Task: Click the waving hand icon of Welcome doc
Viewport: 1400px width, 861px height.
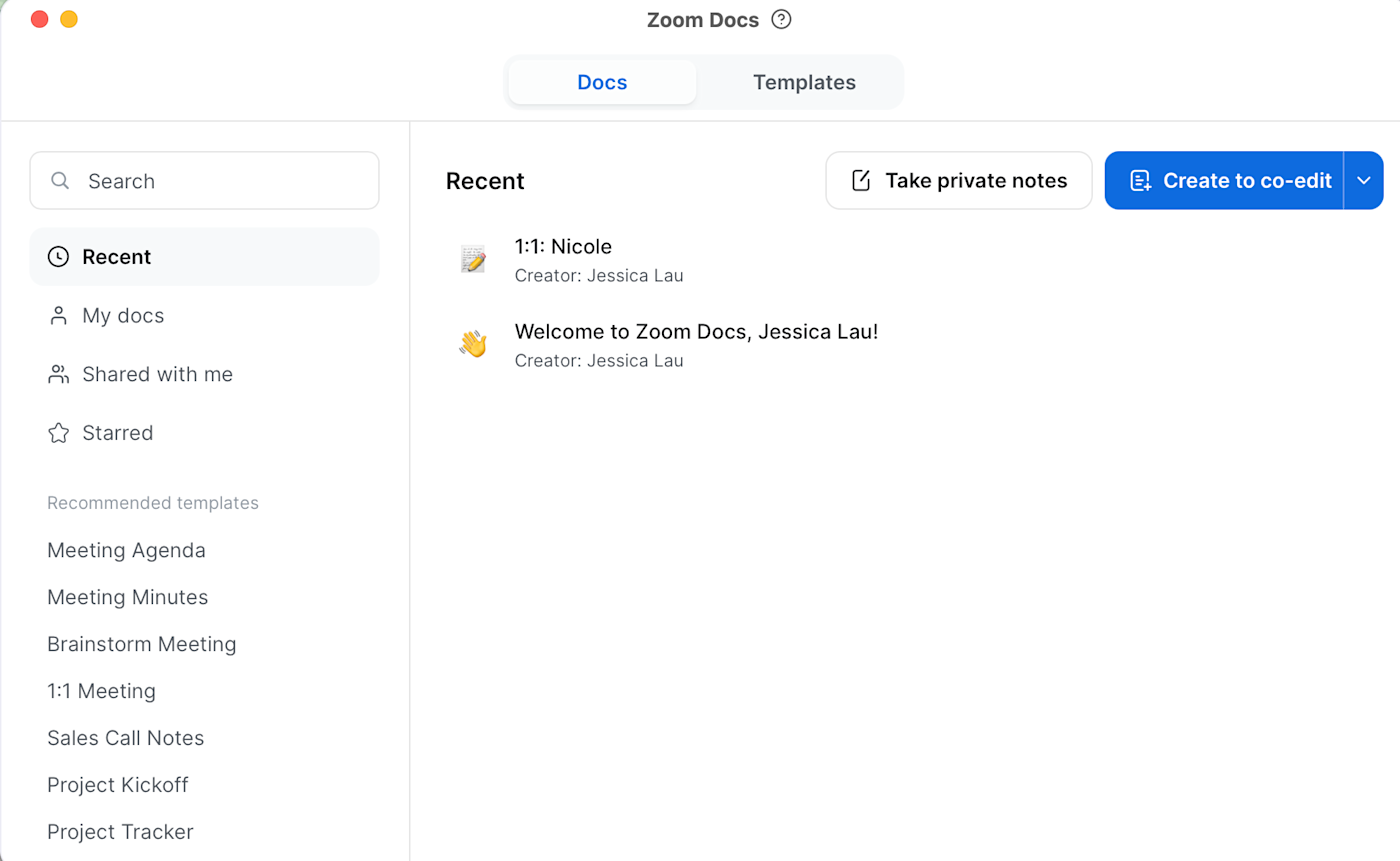Action: click(x=473, y=344)
